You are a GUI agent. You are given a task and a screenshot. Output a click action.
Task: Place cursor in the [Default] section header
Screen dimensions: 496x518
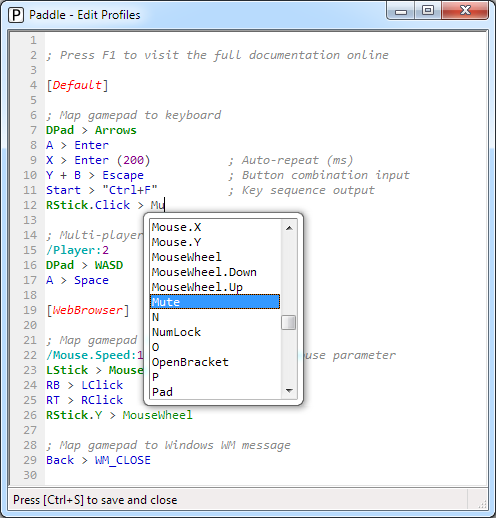point(77,85)
